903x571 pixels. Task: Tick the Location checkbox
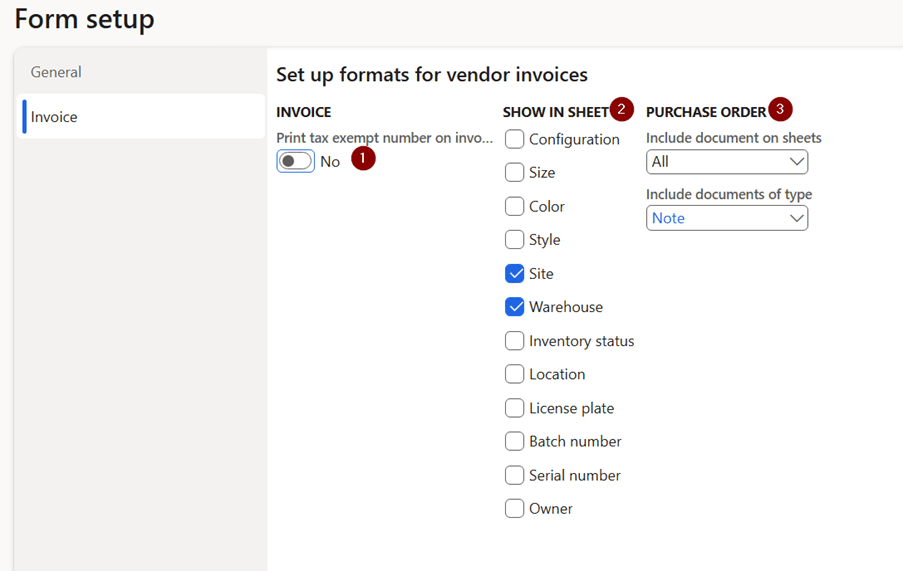point(514,374)
